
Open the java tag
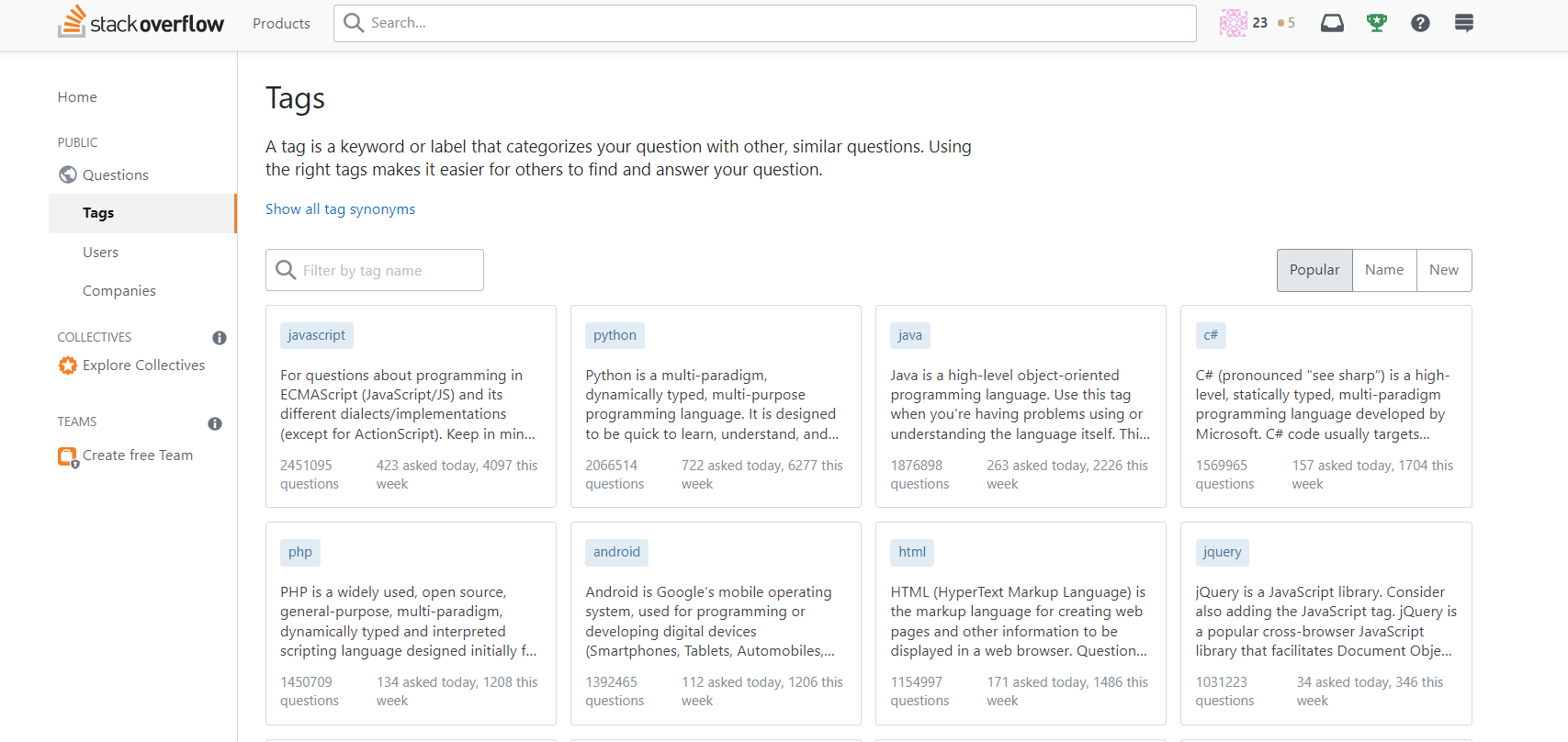click(910, 335)
